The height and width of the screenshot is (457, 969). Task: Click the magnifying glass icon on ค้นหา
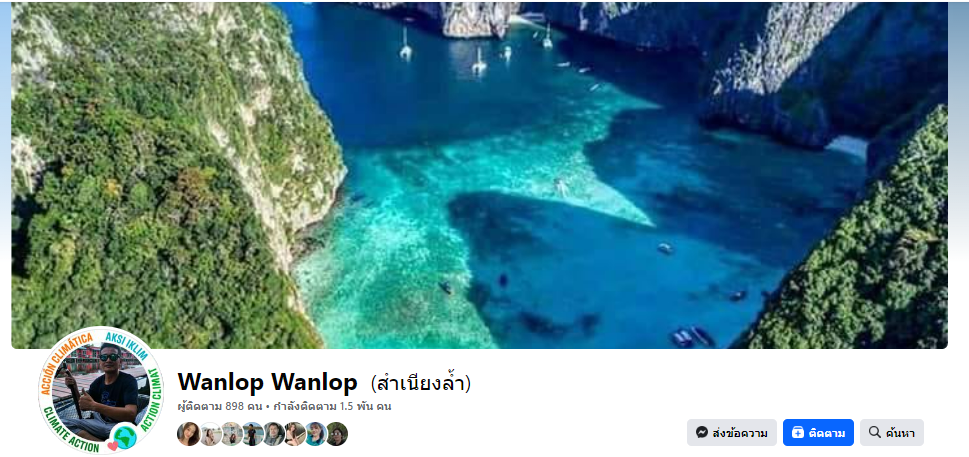(x=874, y=432)
